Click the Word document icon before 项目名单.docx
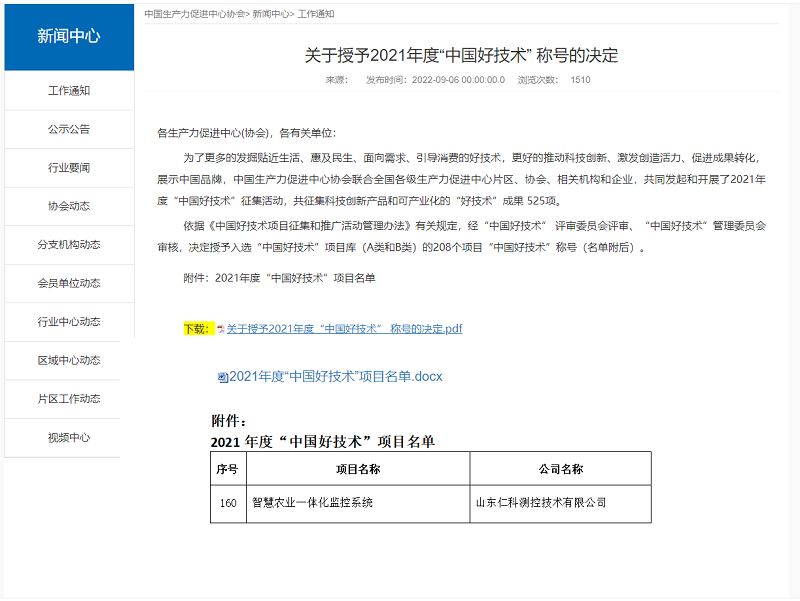This screenshot has height=601, width=800. 223,377
